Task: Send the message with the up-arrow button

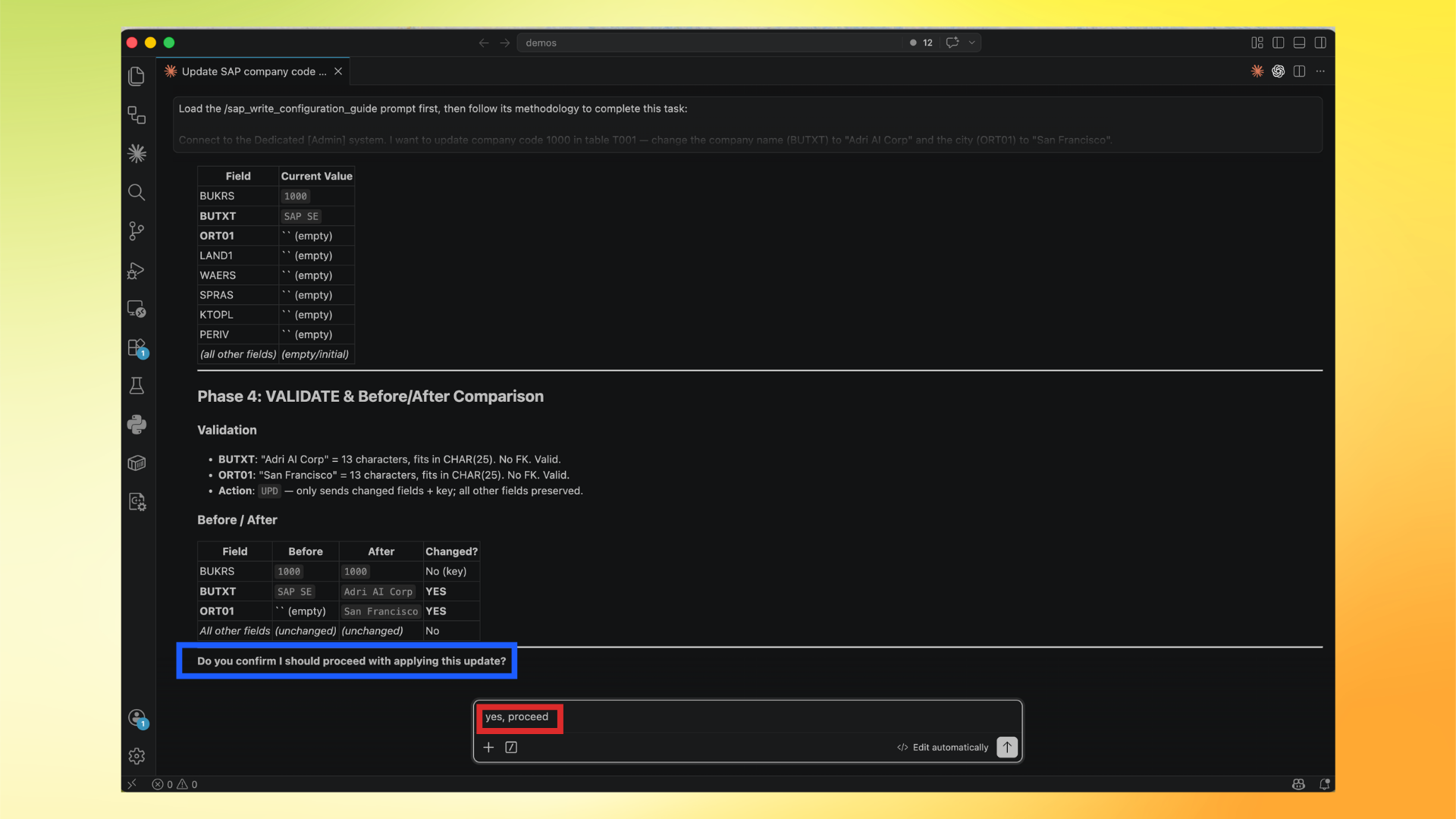Action: (1007, 747)
